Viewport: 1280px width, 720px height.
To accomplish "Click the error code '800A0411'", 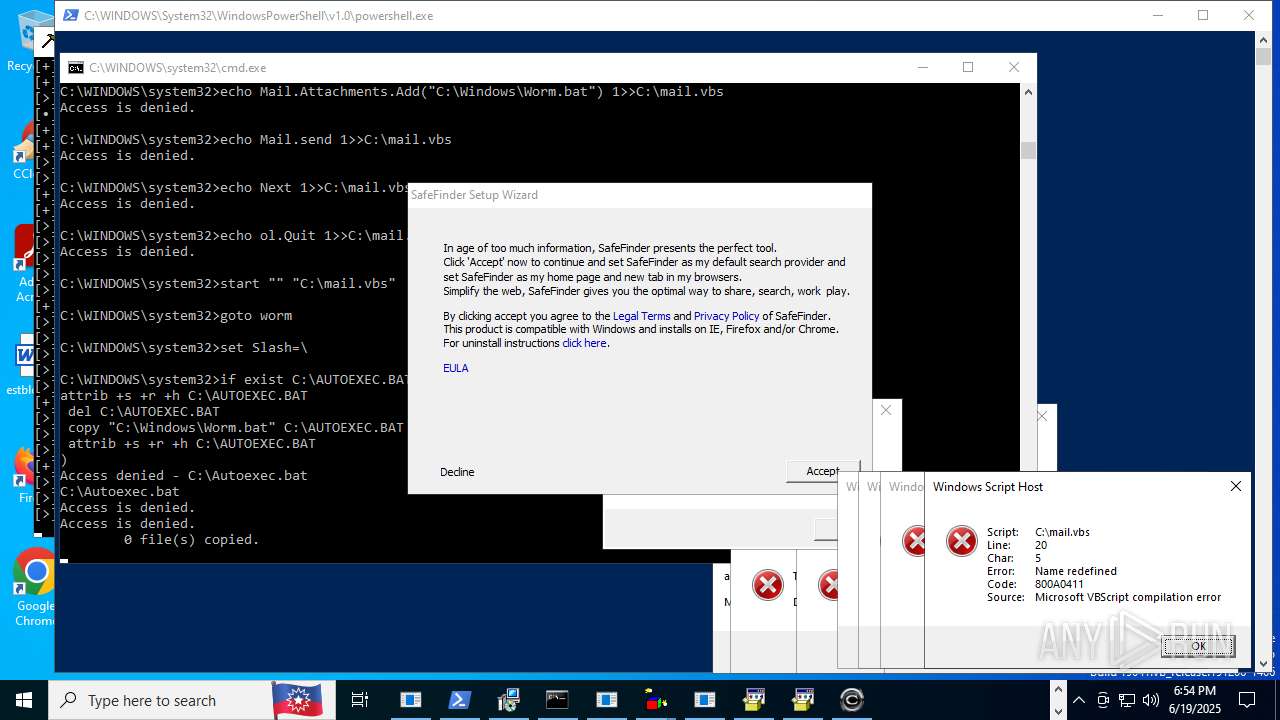I will [x=1059, y=584].
